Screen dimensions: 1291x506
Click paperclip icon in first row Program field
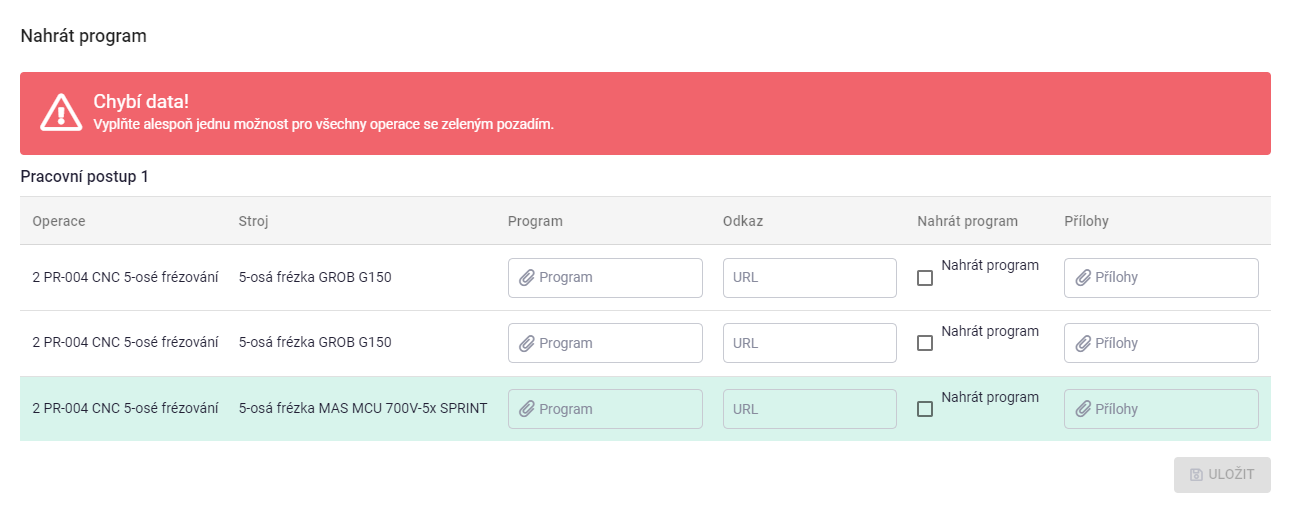click(x=527, y=278)
